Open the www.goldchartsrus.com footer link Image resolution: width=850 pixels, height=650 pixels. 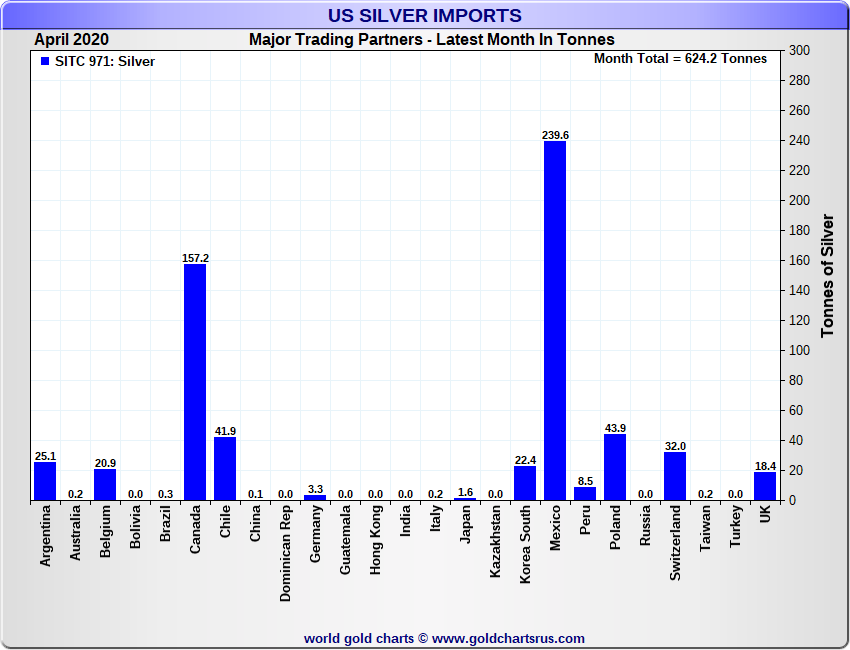pos(508,639)
